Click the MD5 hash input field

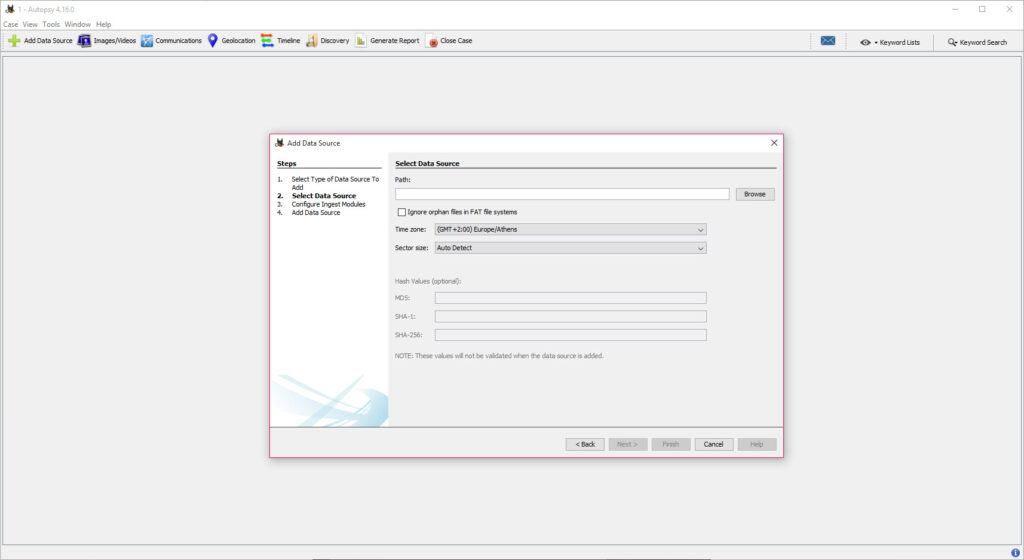(x=570, y=298)
